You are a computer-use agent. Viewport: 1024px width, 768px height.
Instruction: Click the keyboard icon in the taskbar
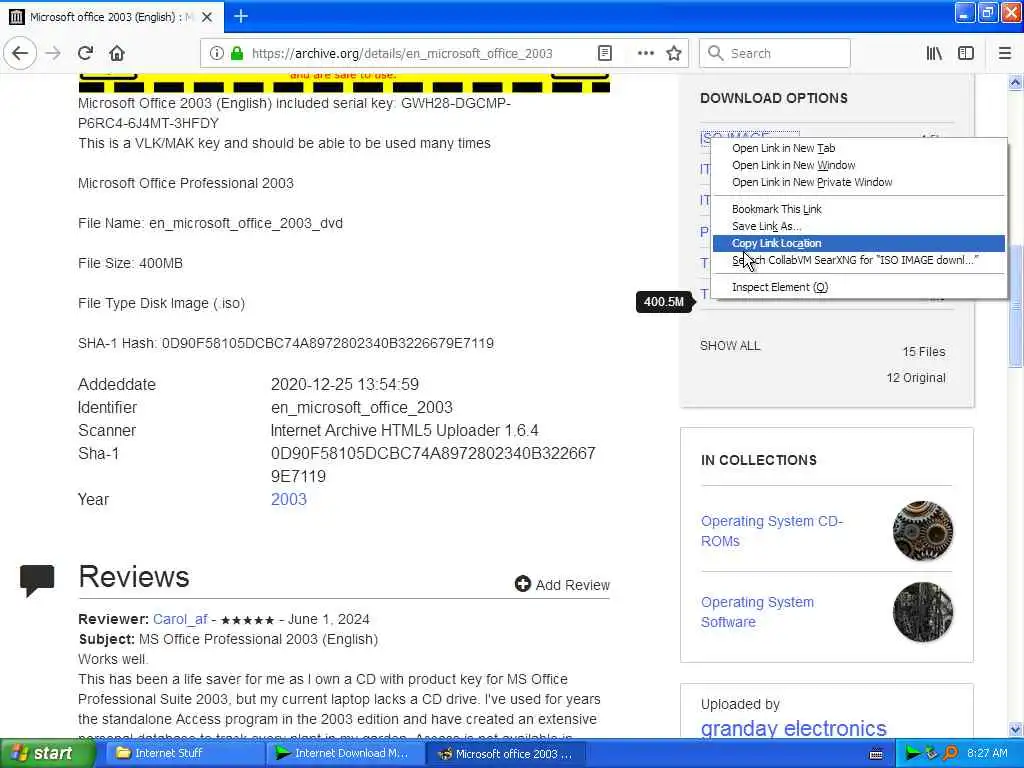[x=876, y=754]
